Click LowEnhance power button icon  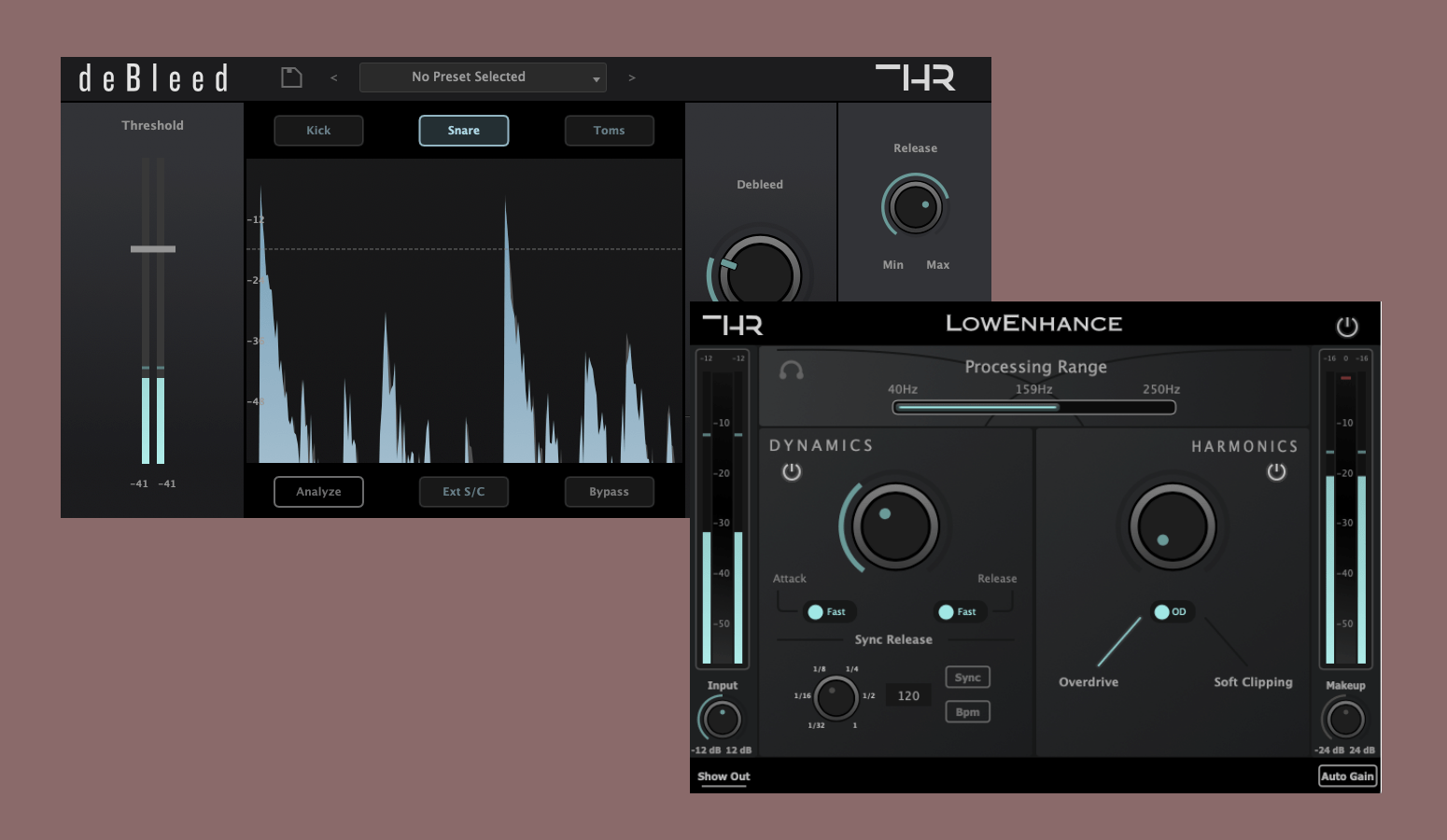pyautogui.click(x=1347, y=327)
